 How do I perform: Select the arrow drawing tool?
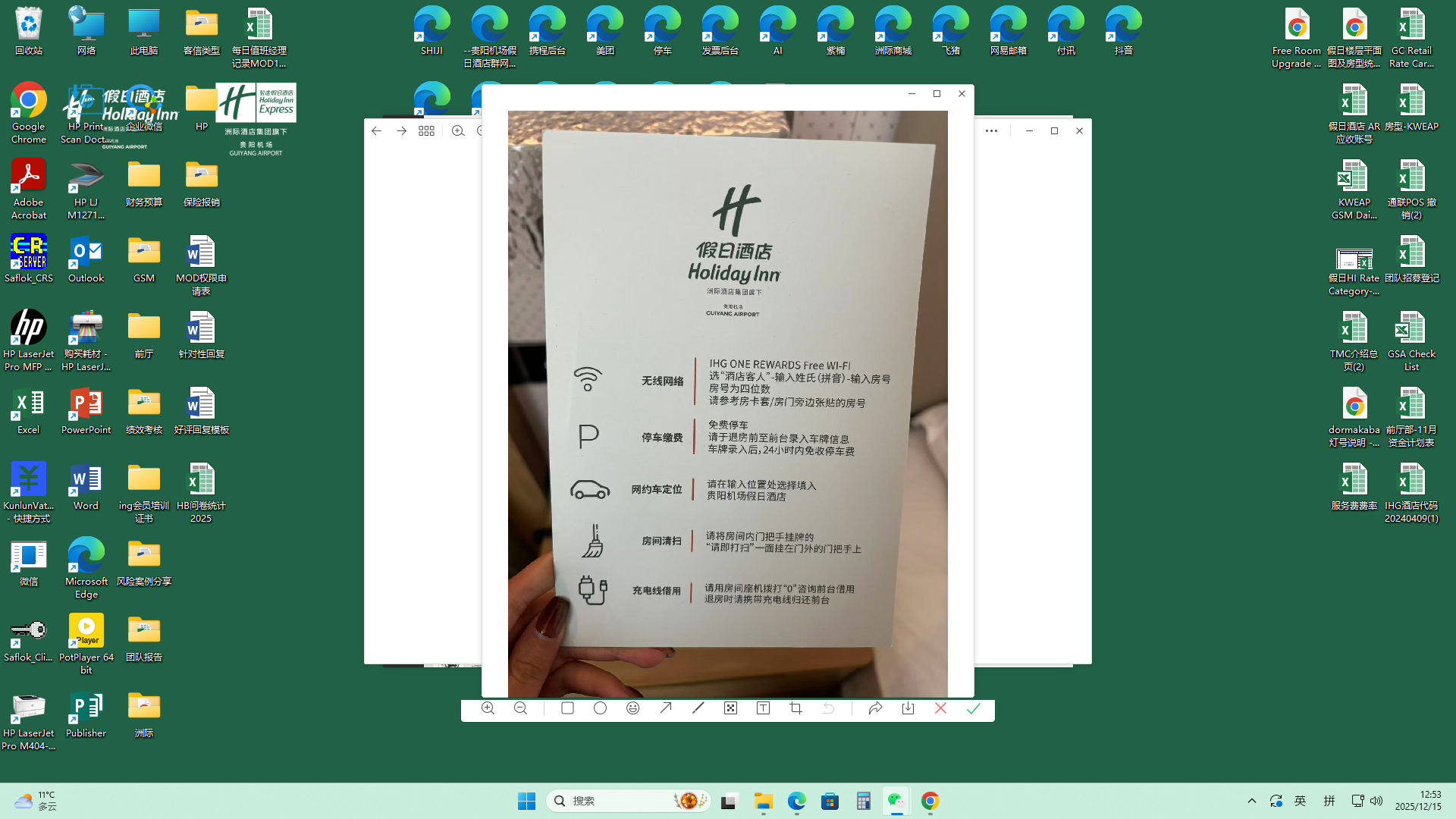point(666,708)
